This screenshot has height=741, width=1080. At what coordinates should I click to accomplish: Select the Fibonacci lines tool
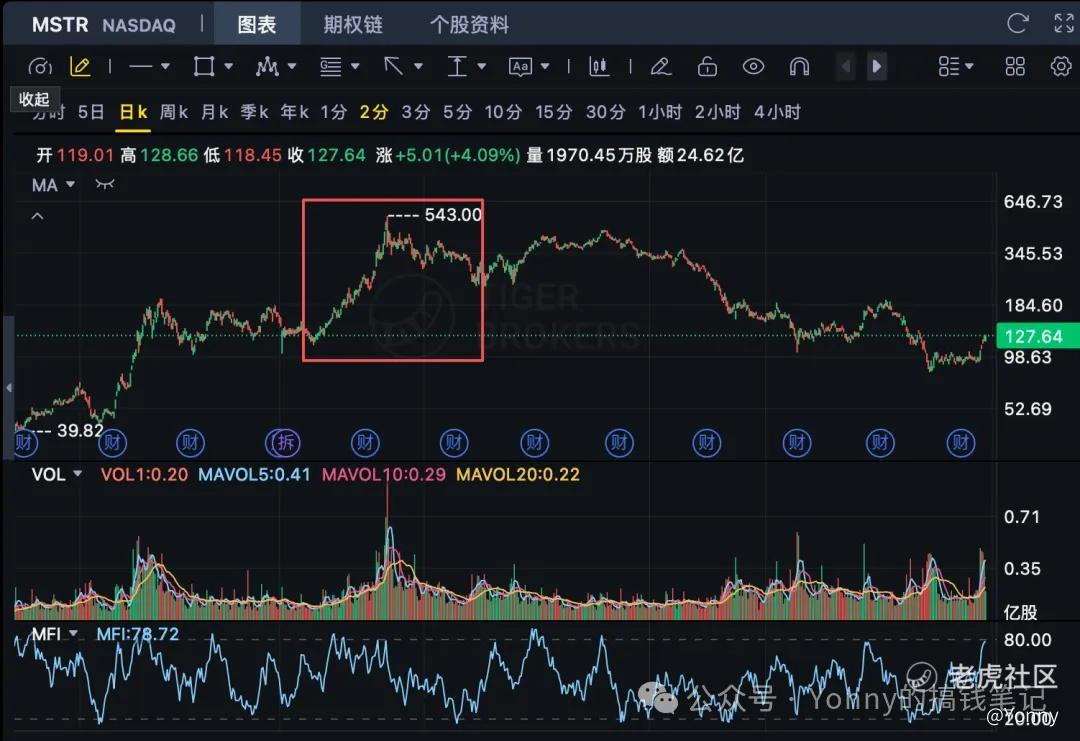[331, 66]
